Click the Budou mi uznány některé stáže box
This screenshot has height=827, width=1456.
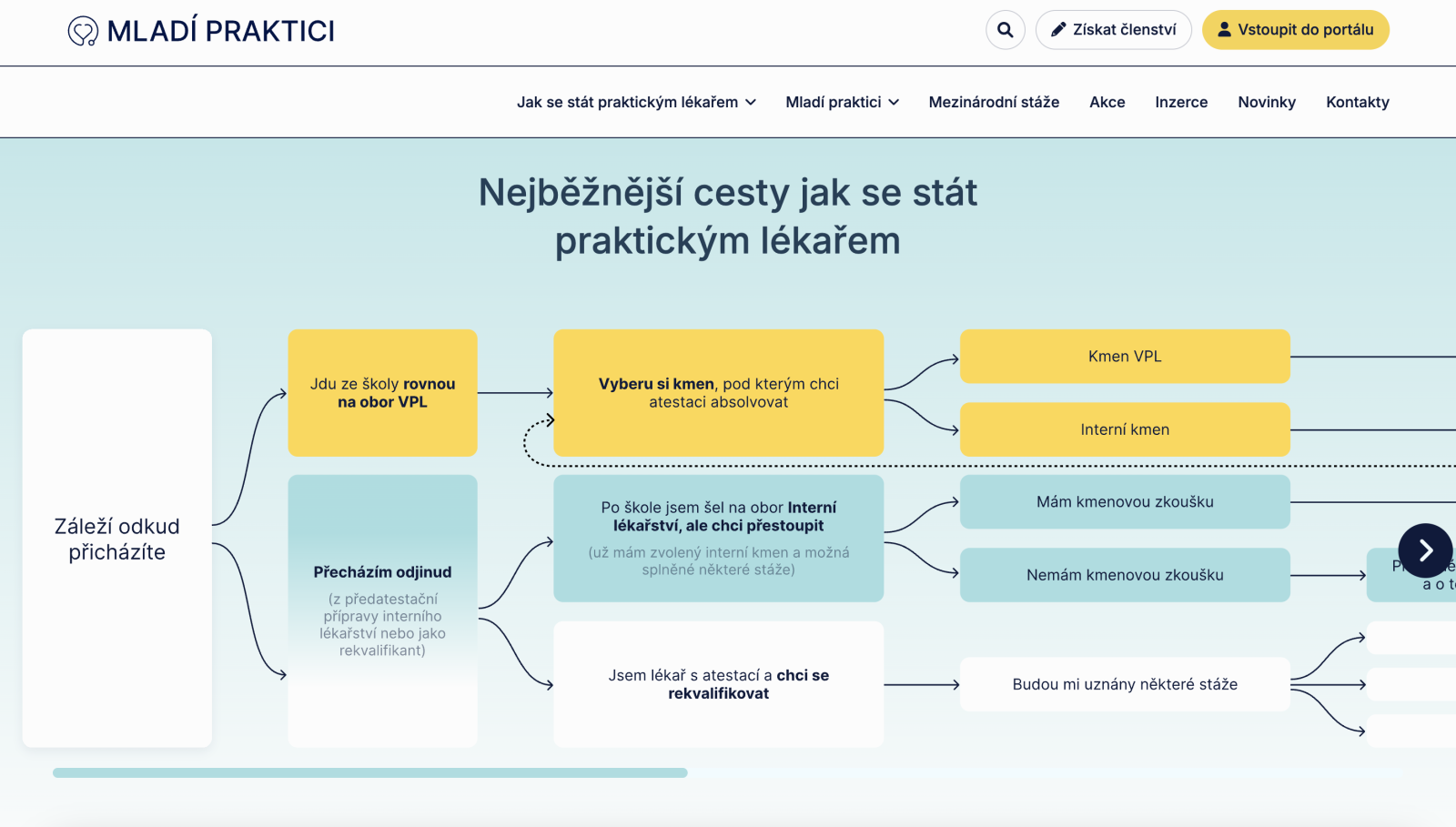coord(1124,684)
